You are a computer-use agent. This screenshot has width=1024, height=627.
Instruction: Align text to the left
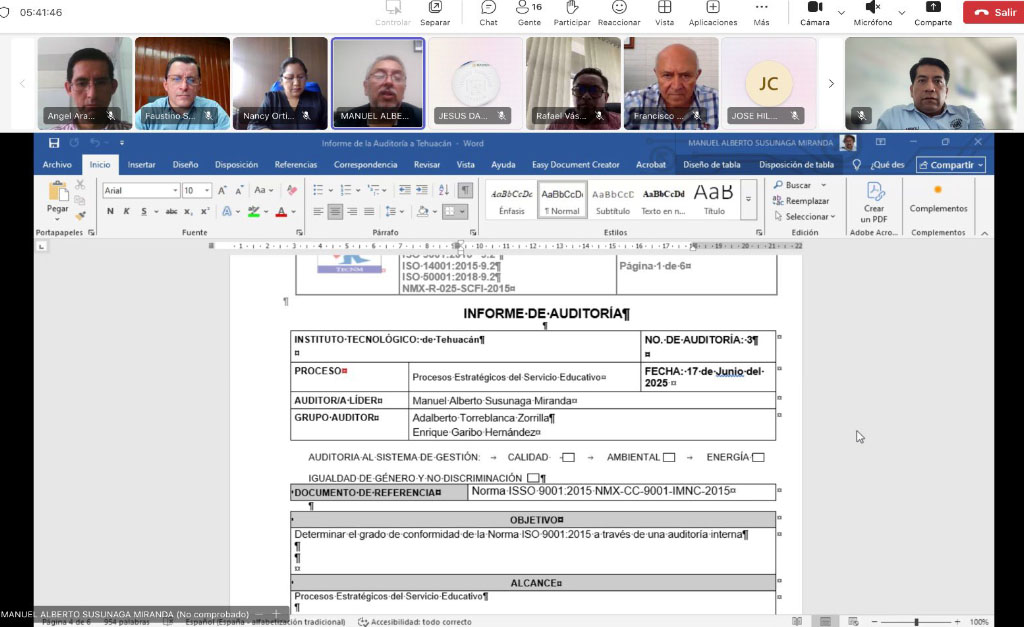(x=318, y=211)
